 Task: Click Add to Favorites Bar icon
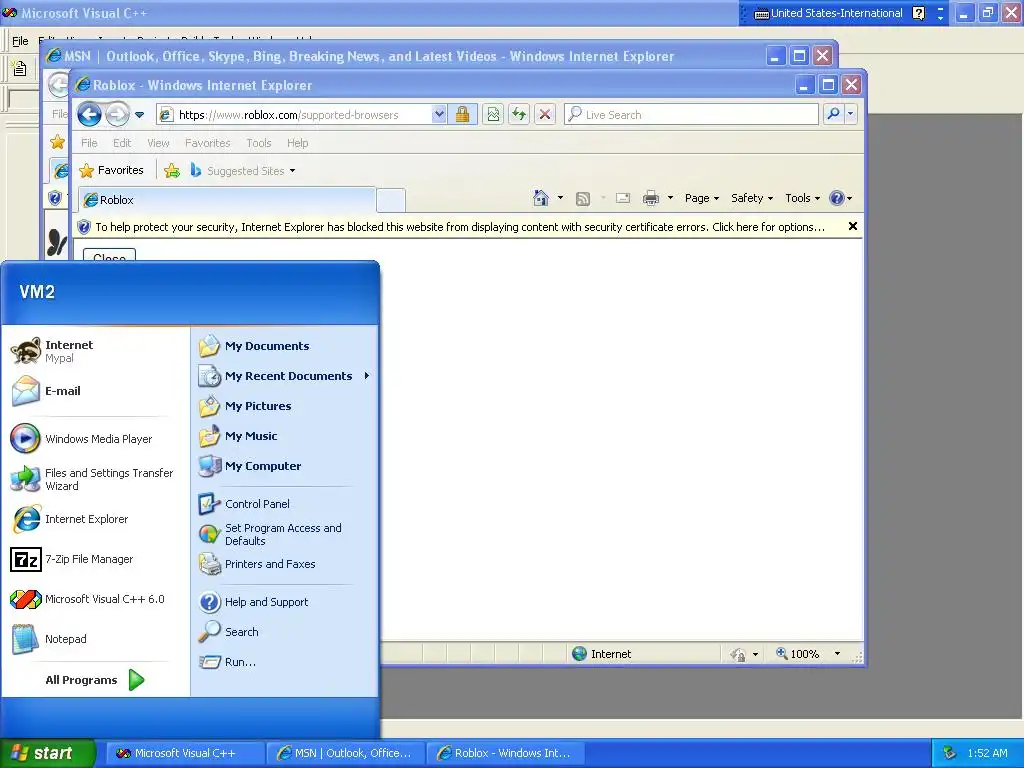click(x=172, y=171)
